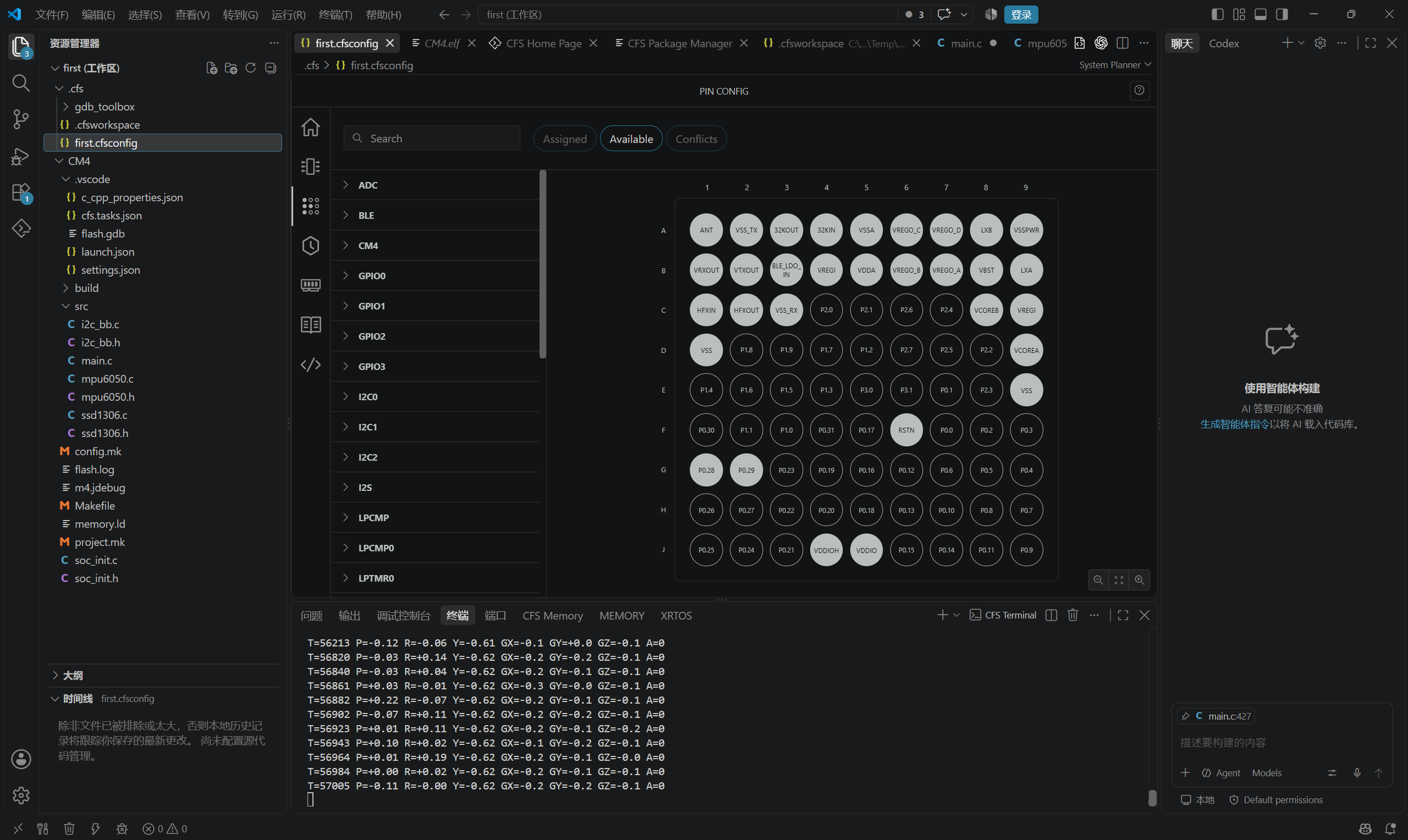Toggle the secondary side bar layout
This screenshot has height=840, width=1408.
pos(1281,14)
